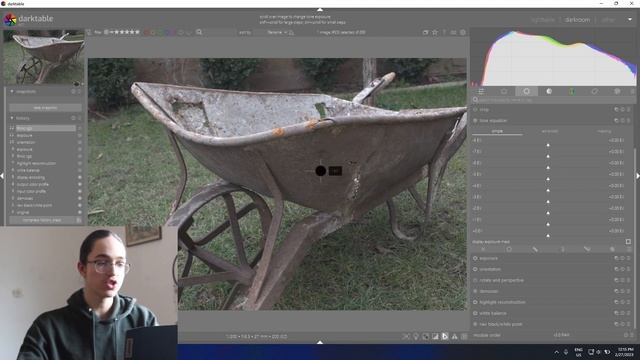Toggle ISO 12646 color assessment bulb icon

coord(416,337)
